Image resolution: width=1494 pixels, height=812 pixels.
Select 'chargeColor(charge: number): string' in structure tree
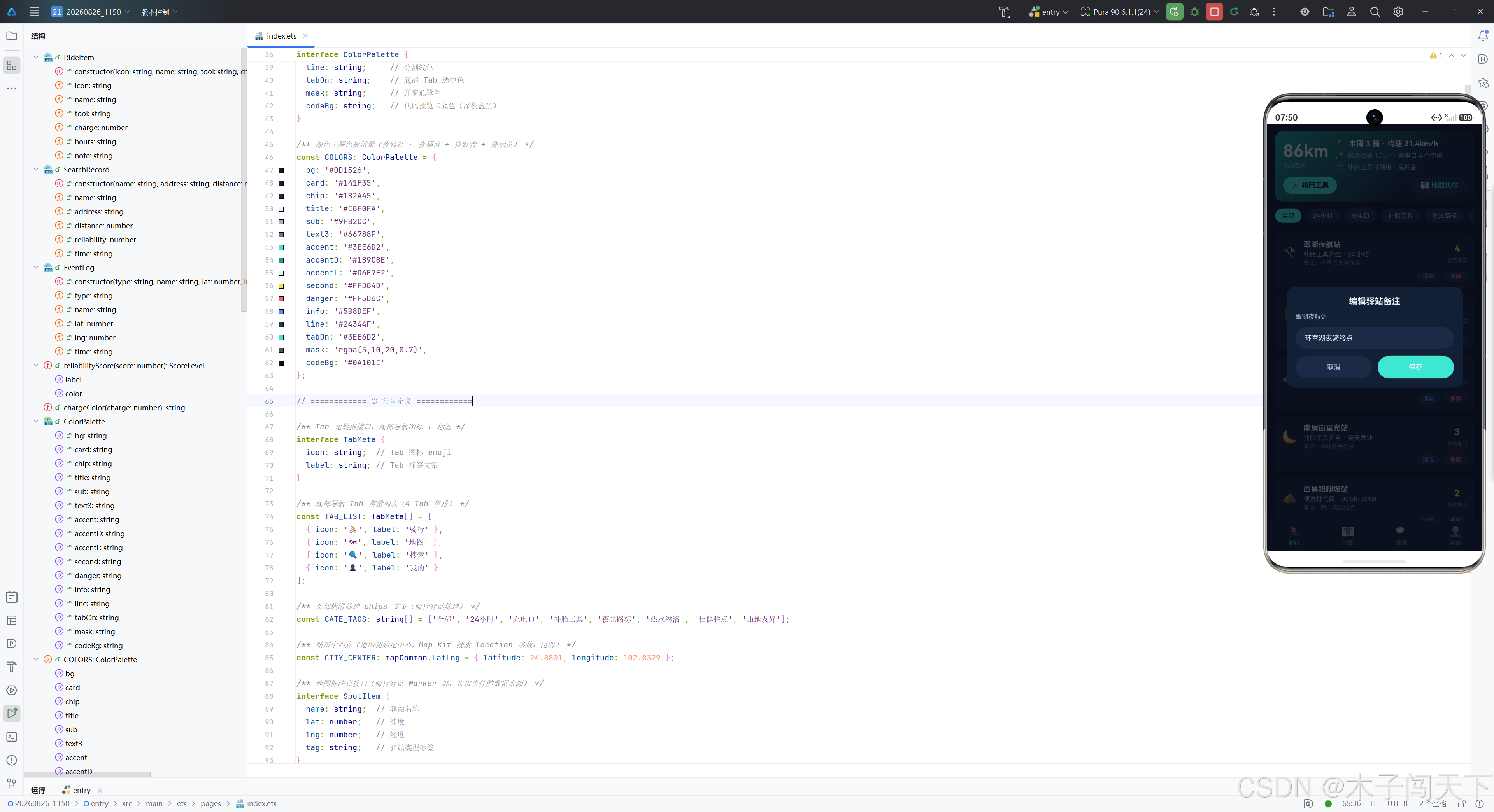124,408
